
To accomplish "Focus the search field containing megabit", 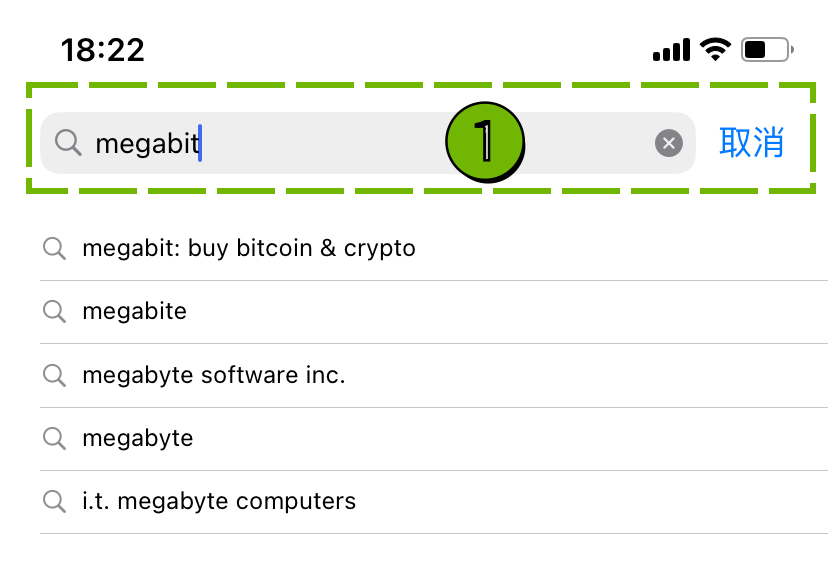I will tap(368, 143).
